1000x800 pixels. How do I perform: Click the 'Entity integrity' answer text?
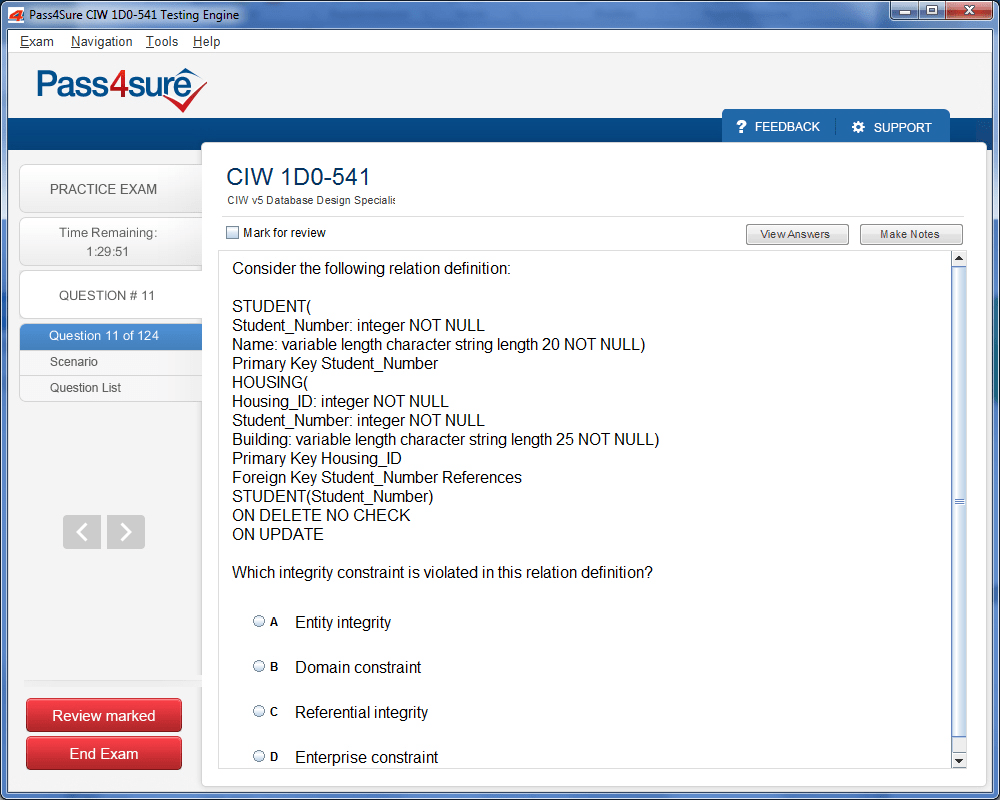point(343,623)
